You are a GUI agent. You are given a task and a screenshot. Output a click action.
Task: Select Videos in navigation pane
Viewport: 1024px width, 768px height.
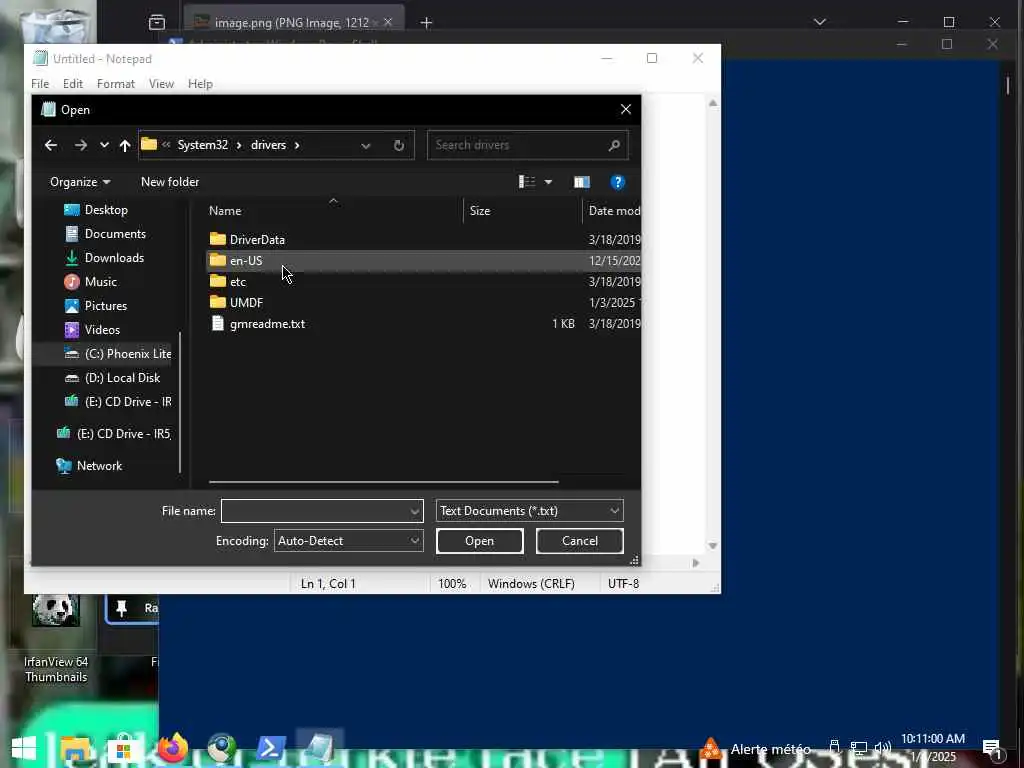click(102, 330)
